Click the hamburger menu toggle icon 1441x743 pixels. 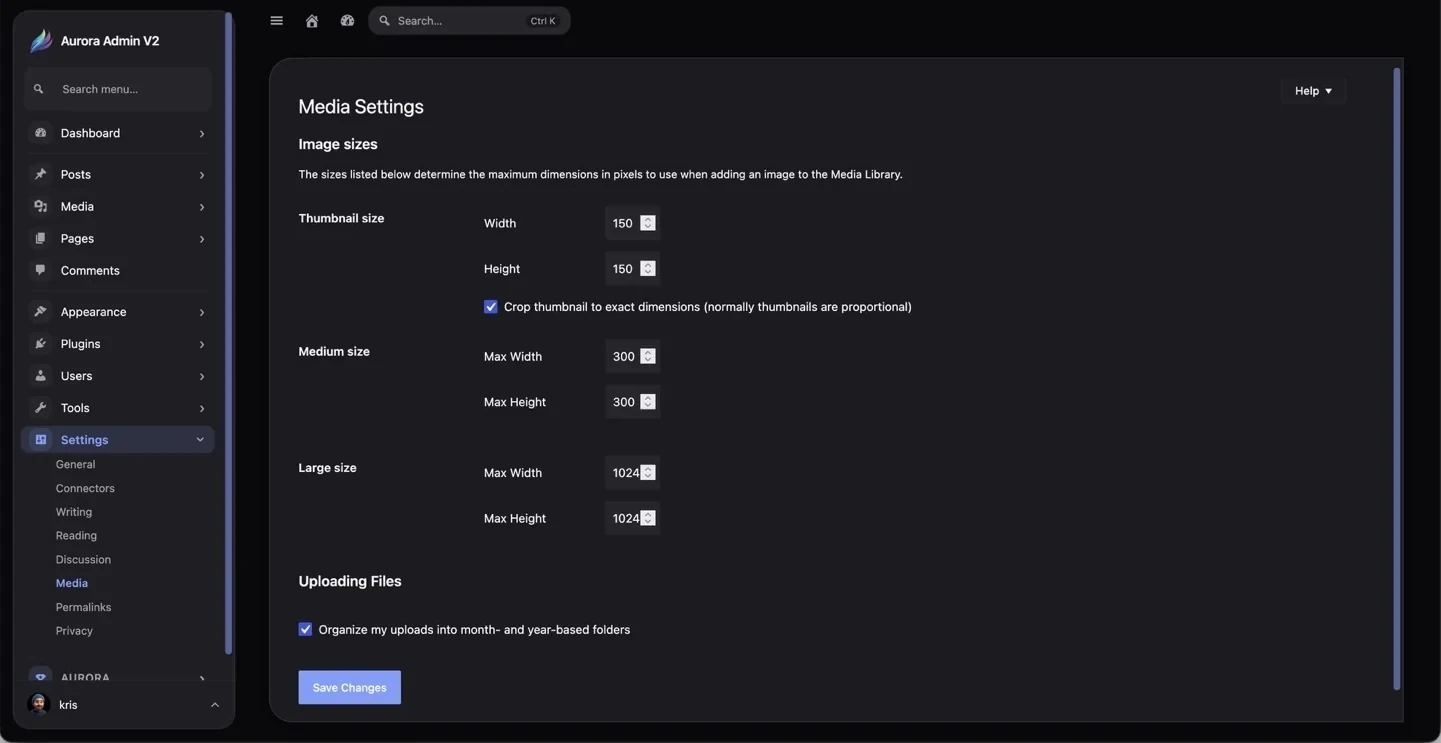tap(276, 21)
